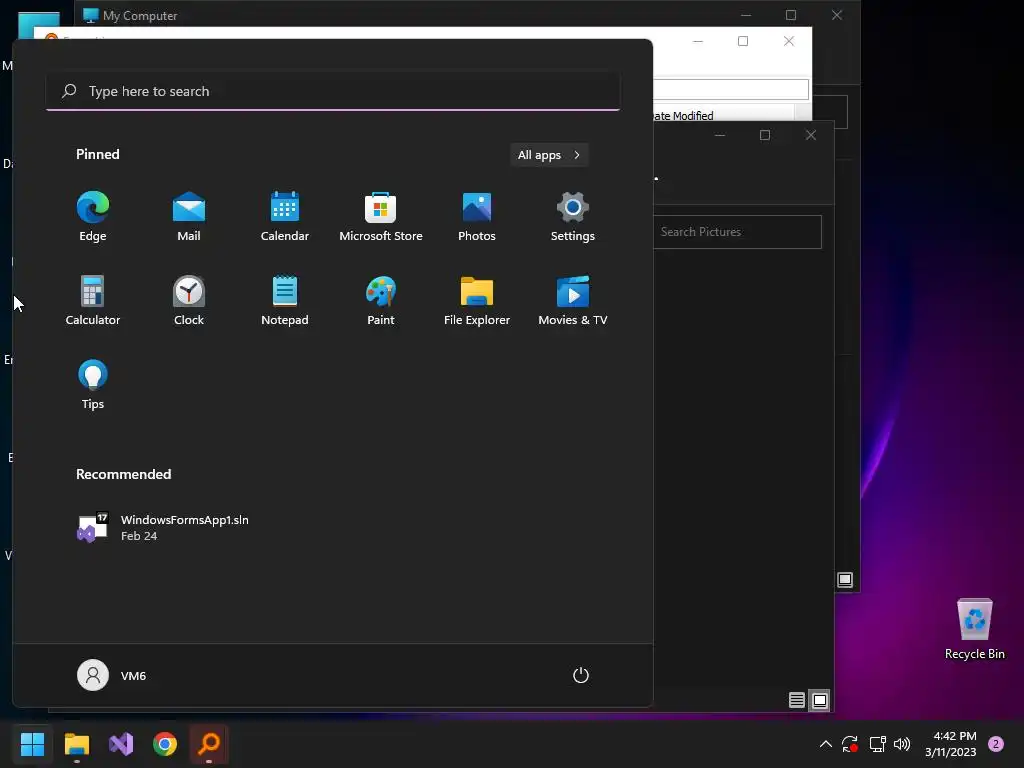1024x768 pixels.
Task: Launch the Photos app
Action: [477, 216]
